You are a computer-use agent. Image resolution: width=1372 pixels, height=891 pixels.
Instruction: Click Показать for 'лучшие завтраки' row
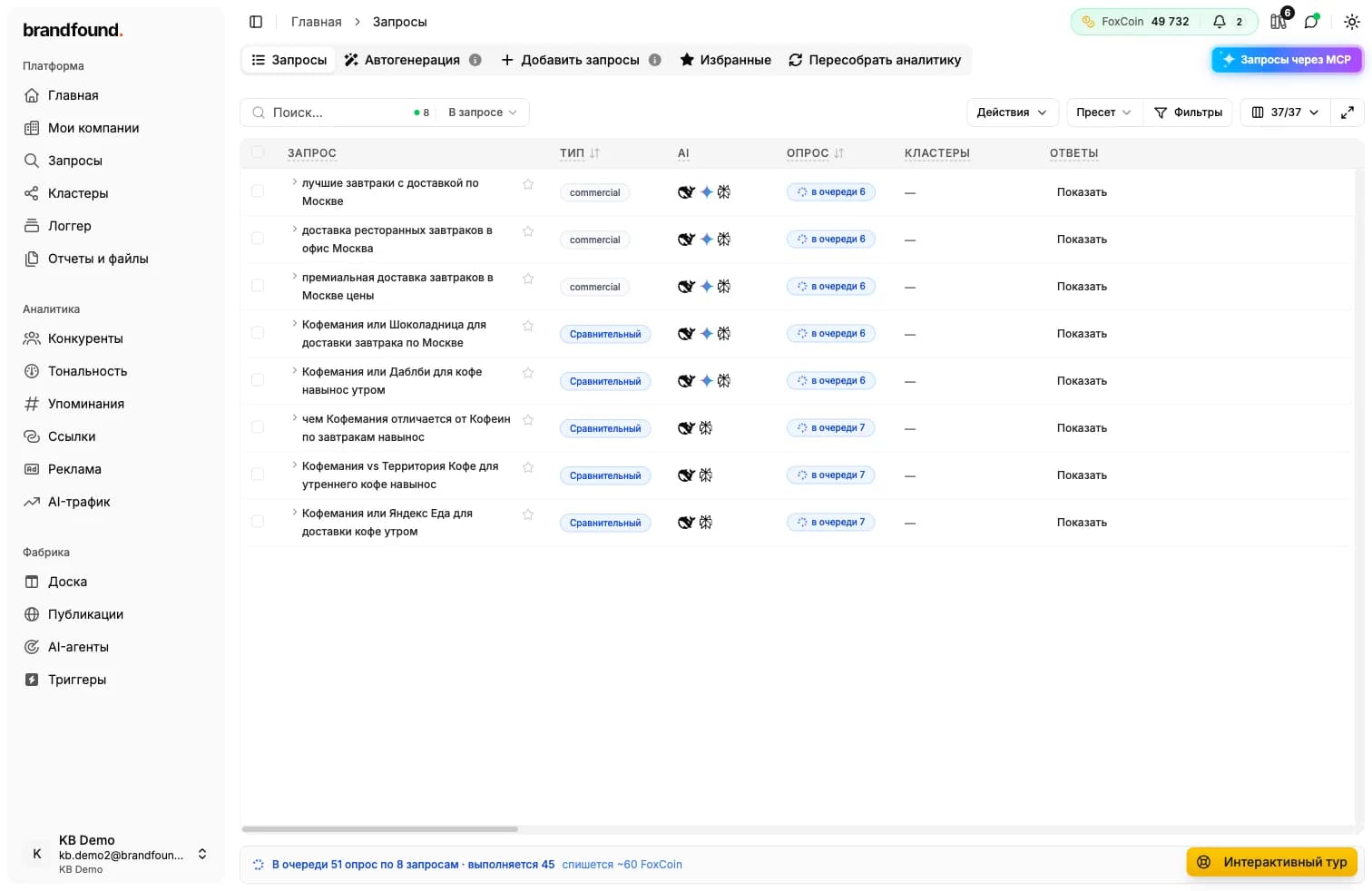pos(1082,192)
